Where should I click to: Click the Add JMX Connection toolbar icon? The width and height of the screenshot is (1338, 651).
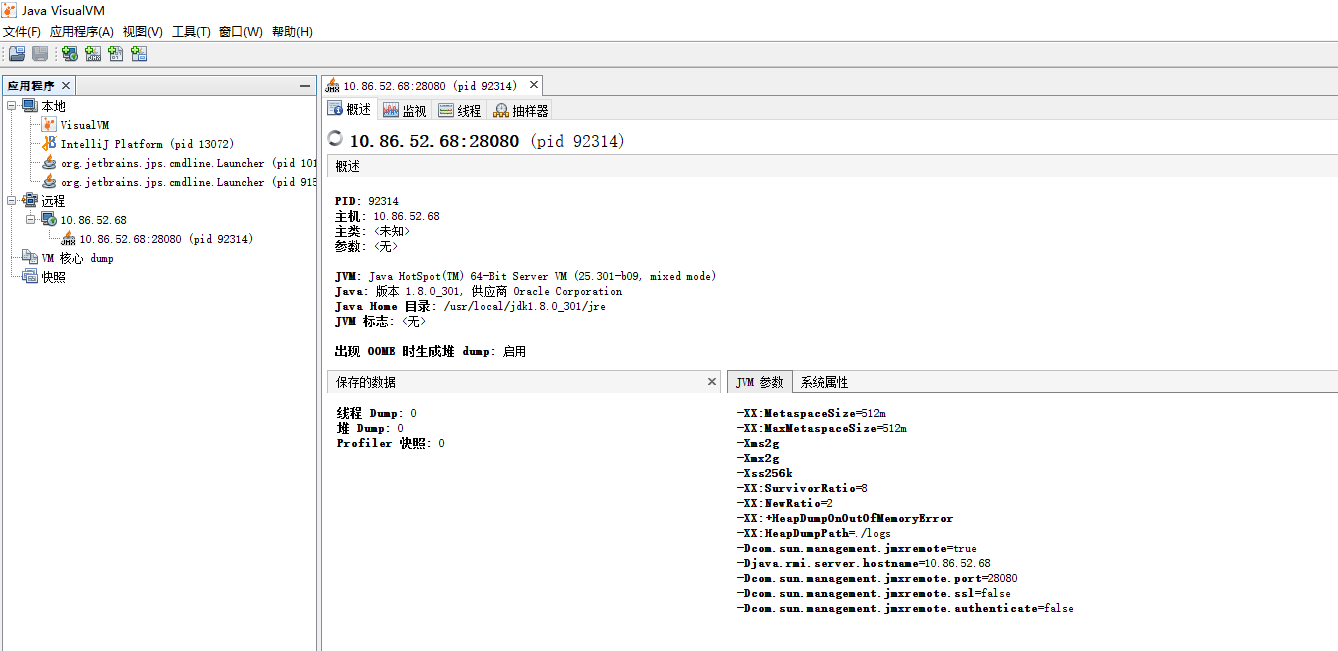(93, 54)
